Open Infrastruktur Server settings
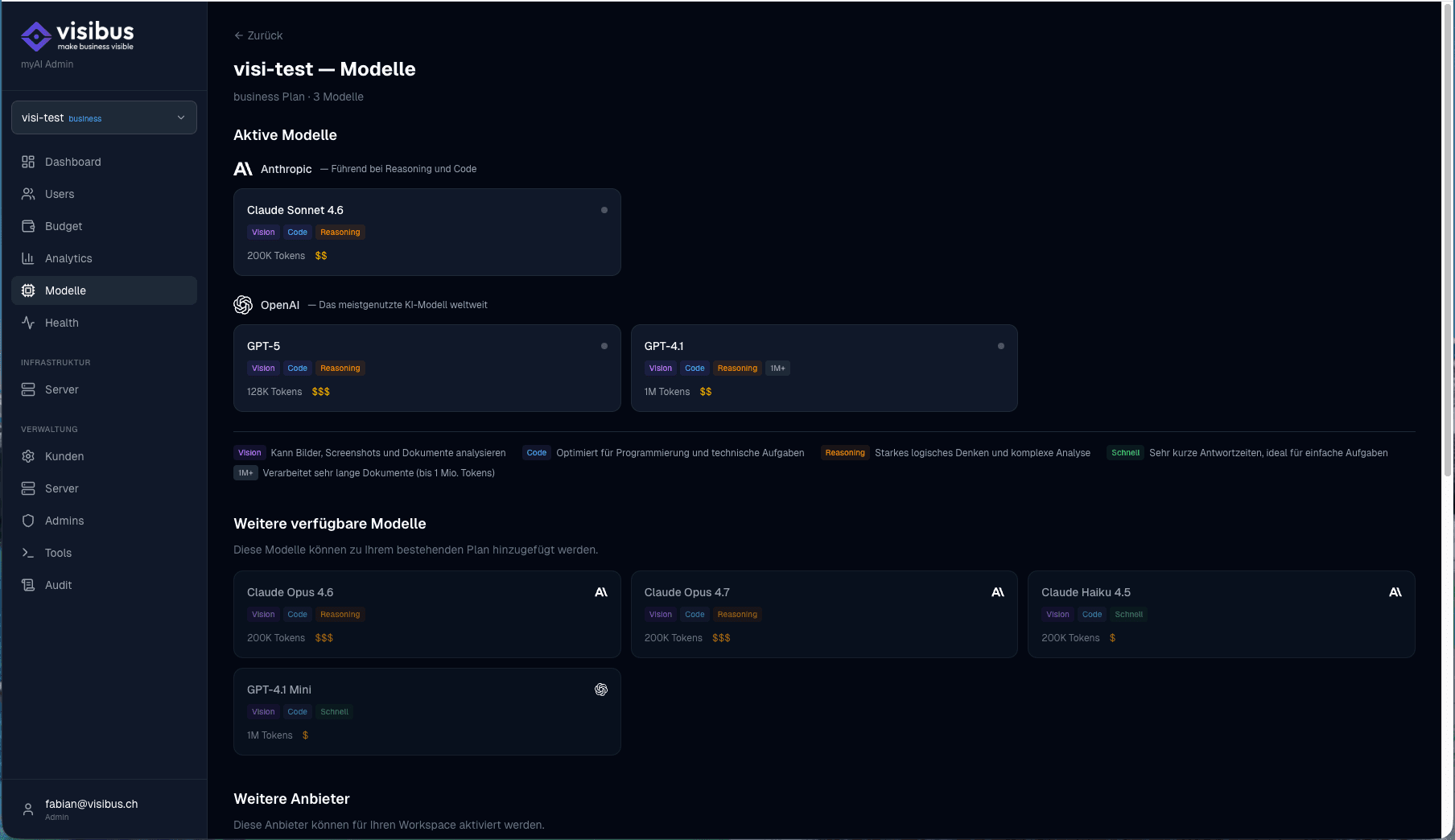The image size is (1455, 840). [x=59, y=389]
